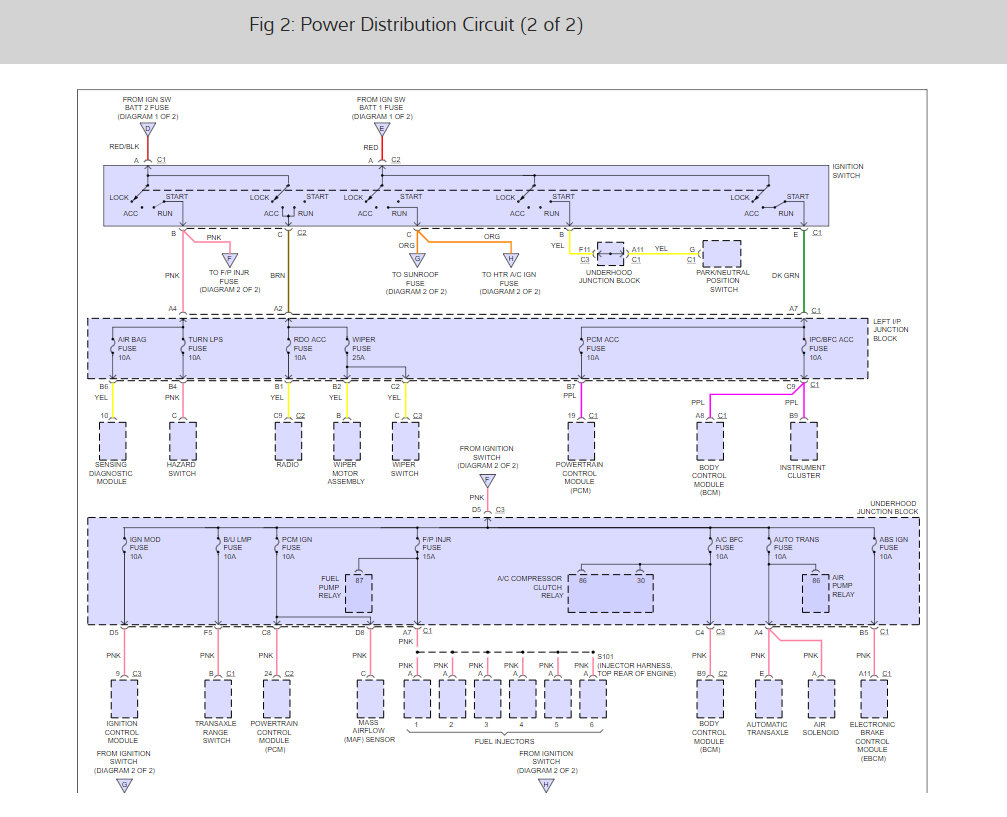Click the yellow YEL wire to Park/Neutral switch
Screen dimensions: 1007x817
pos(663,254)
